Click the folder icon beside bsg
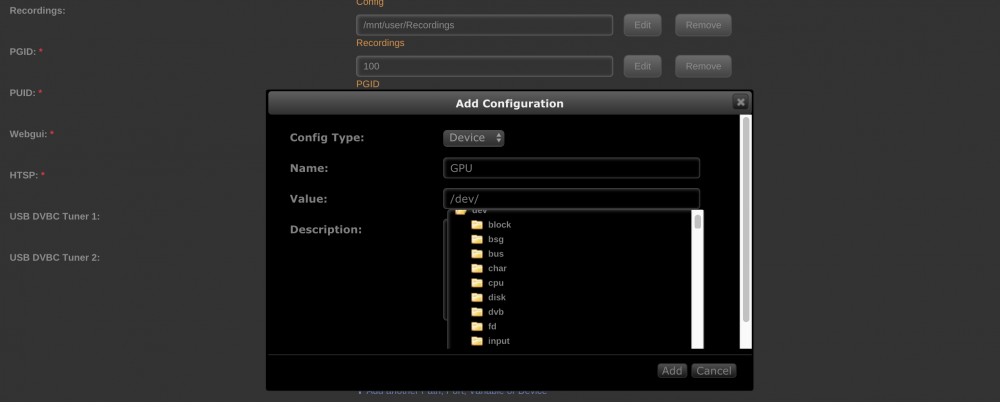The image size is (1000, 402). pyautogui.click(x=476, y=239)
